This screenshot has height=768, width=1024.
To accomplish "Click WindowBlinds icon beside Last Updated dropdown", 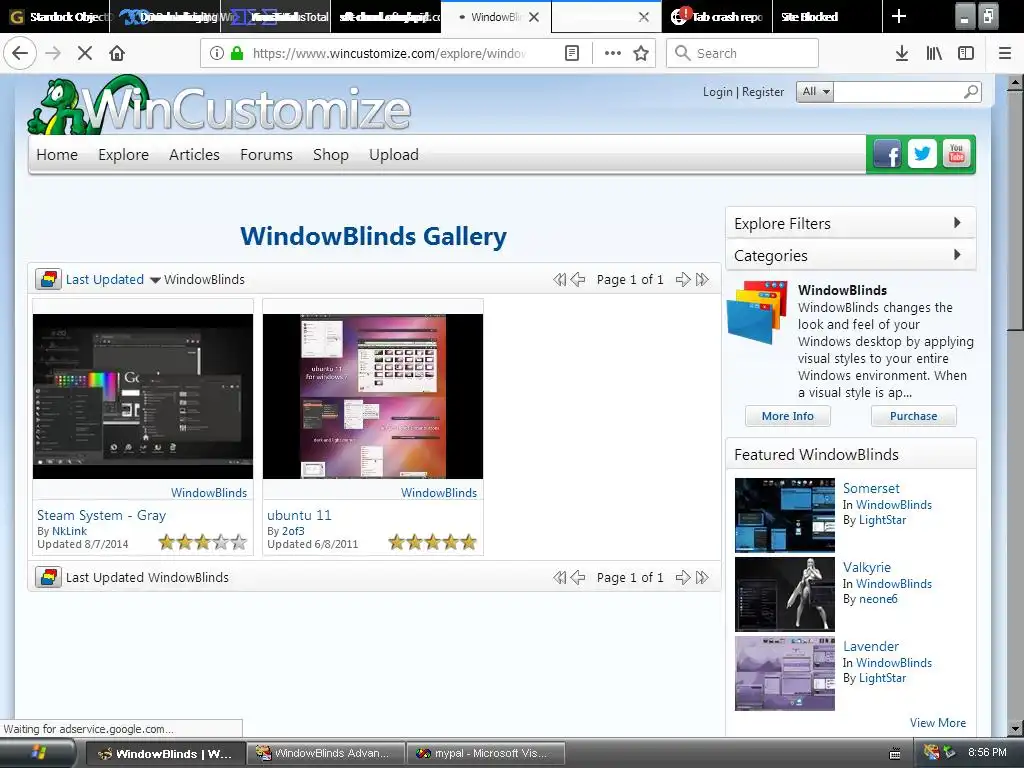I will (48, 280).
